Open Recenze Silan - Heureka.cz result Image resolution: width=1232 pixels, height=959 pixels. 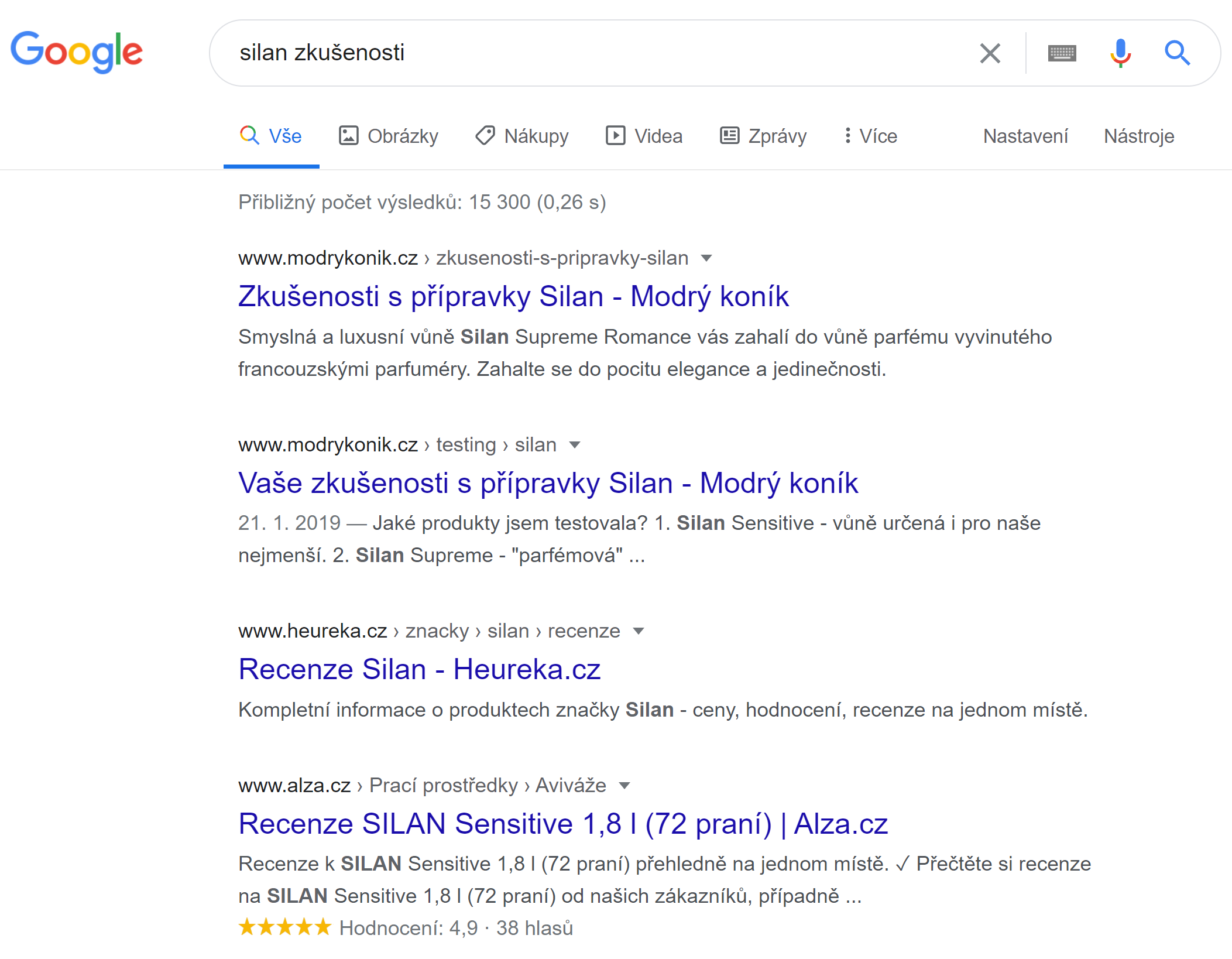(x=420, y=669)
